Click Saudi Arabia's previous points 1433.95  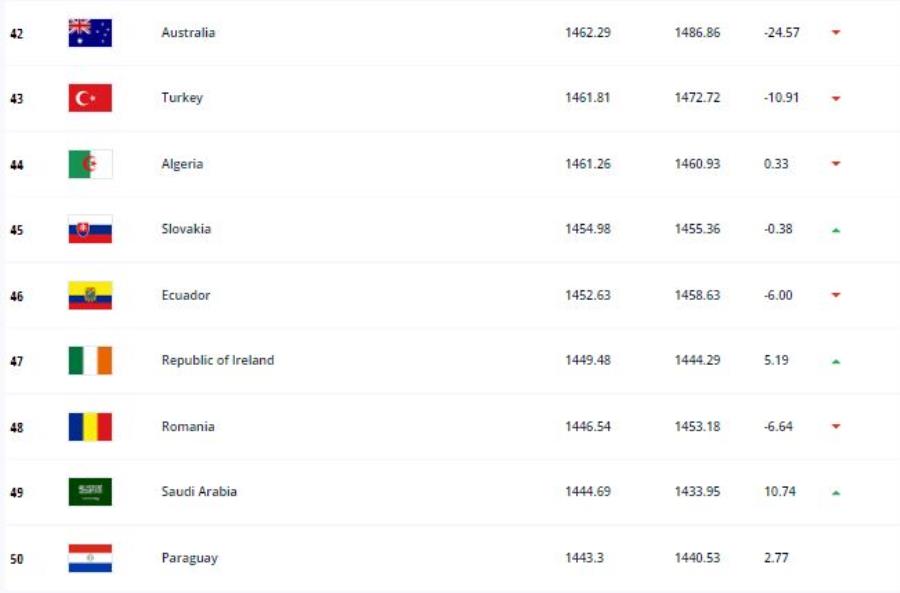tap(697, 491)
